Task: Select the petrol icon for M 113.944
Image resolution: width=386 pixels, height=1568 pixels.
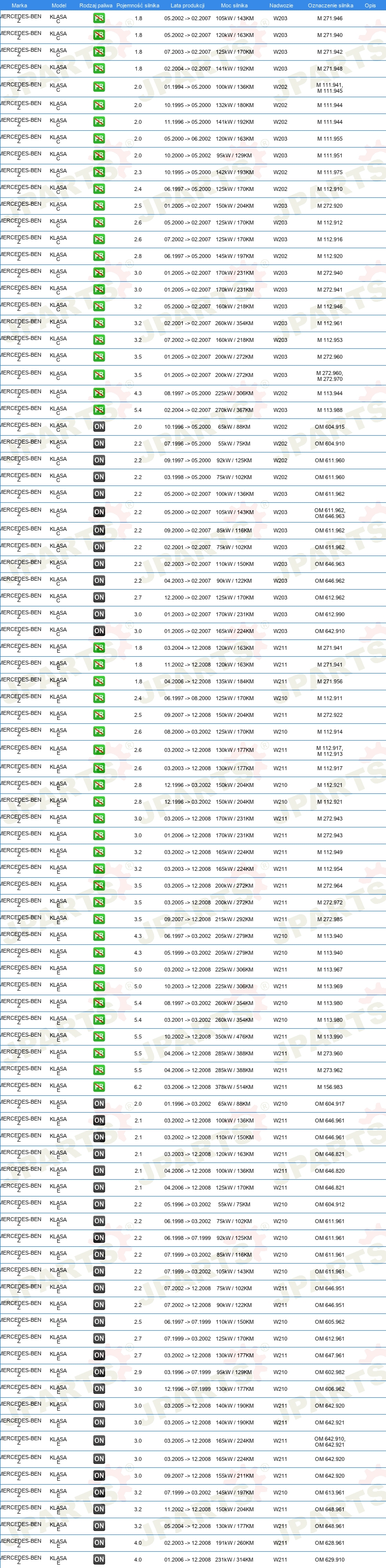Action: [99, 393]
